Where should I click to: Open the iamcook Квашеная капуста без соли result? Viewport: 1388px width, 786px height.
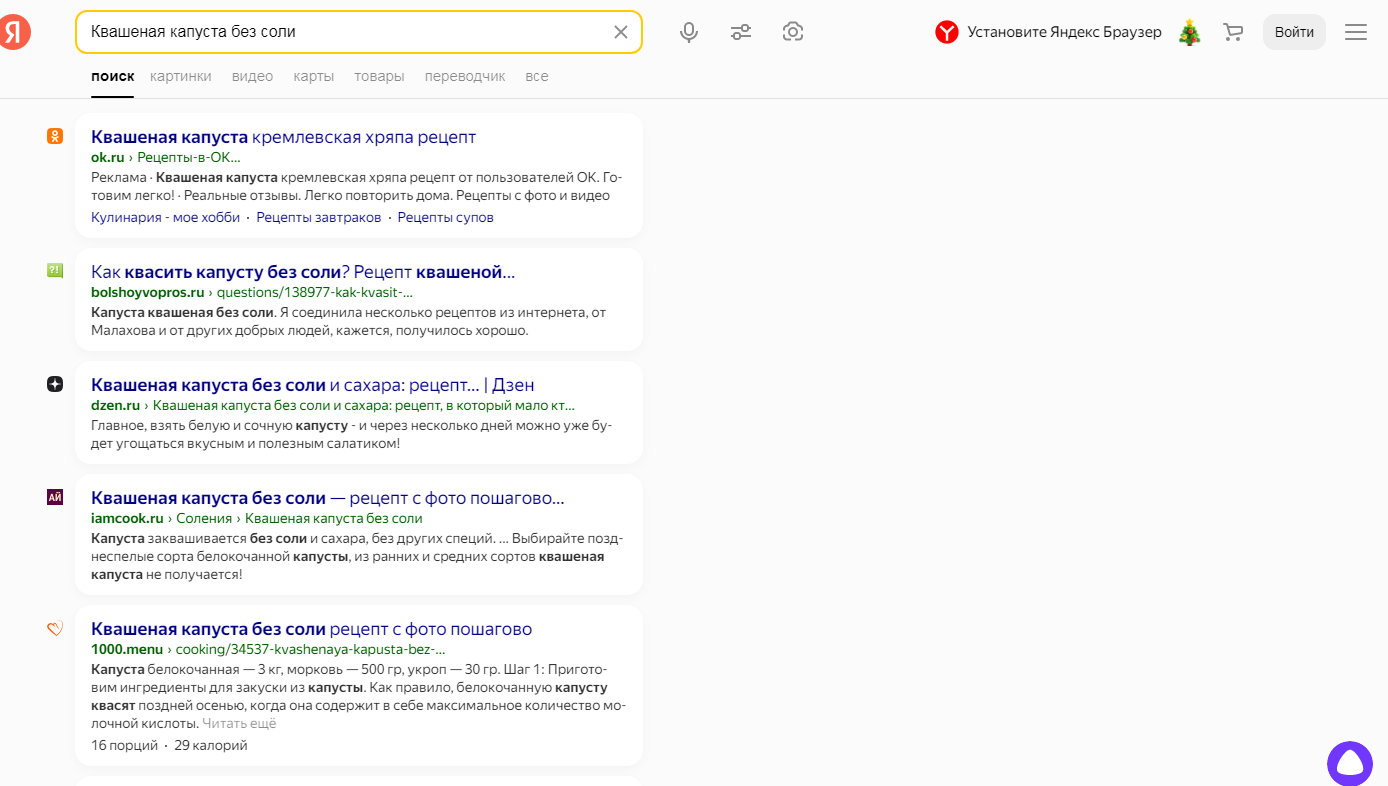tap(328, 497)
